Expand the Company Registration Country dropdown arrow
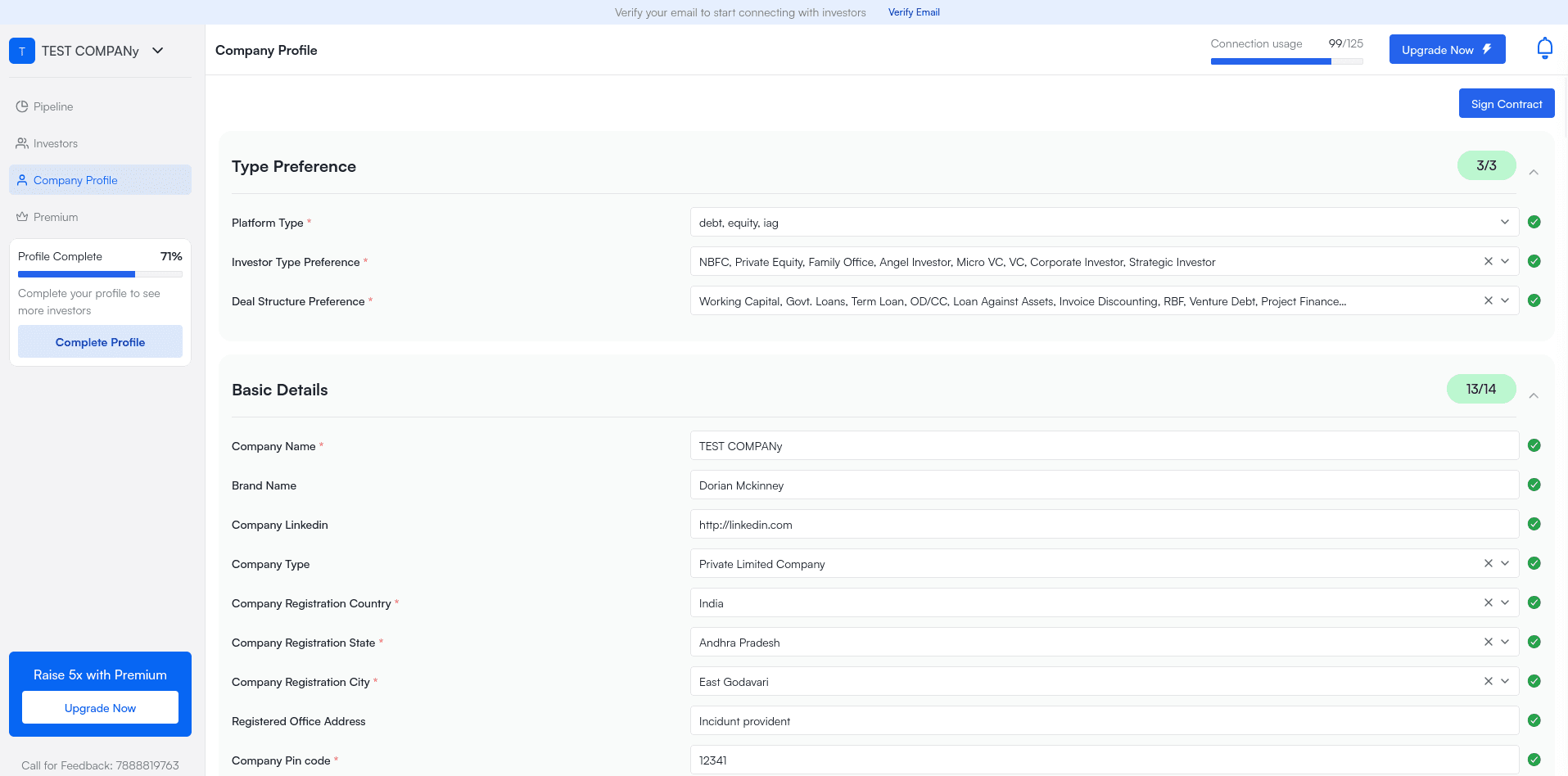The width and height of the screenshot is (1568, 776). click(x=1505, y=602)
